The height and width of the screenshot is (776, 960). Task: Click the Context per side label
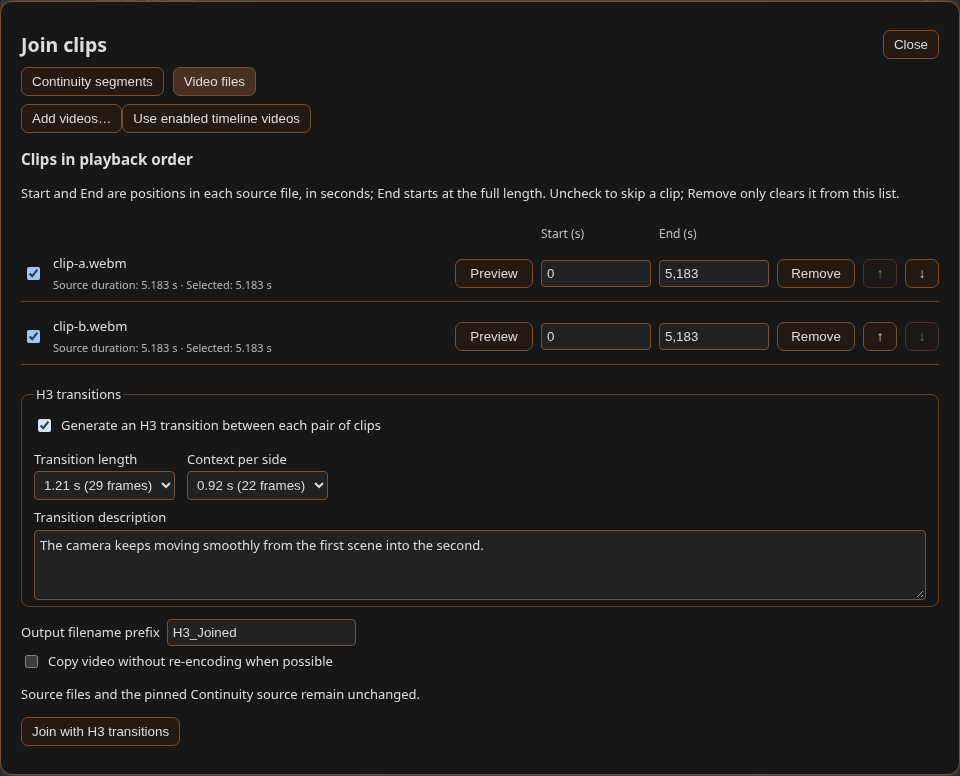[x=237, y=459]
